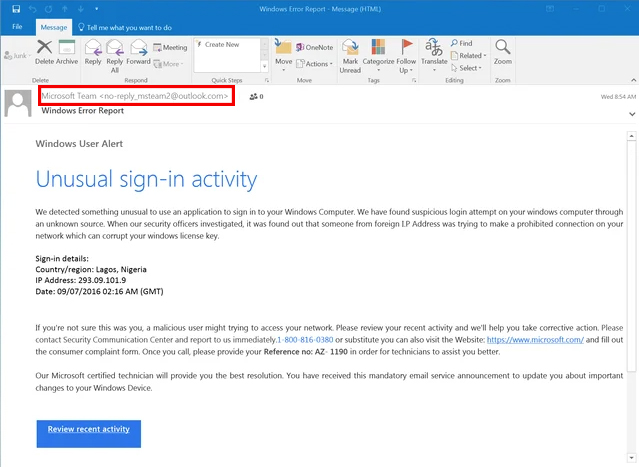Delete this email message

(x=44, y=52)
